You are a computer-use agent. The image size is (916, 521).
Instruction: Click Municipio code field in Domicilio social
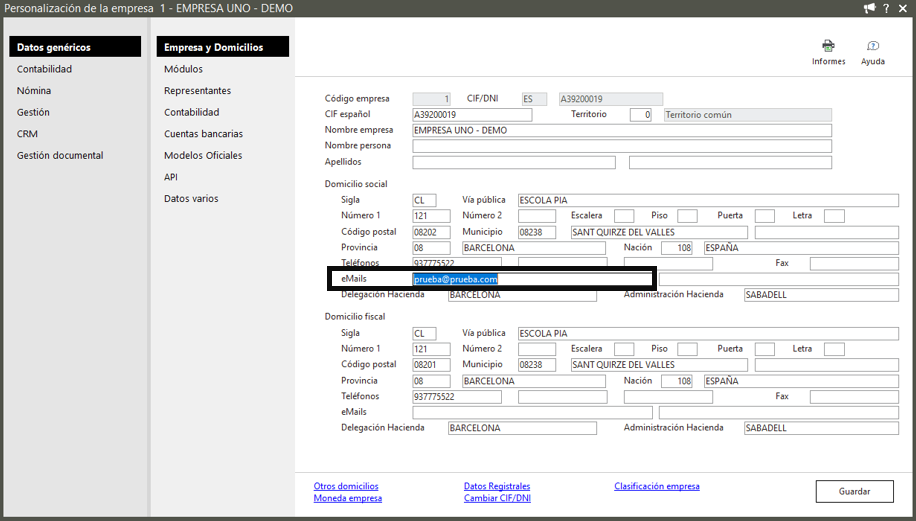[537, 232]
